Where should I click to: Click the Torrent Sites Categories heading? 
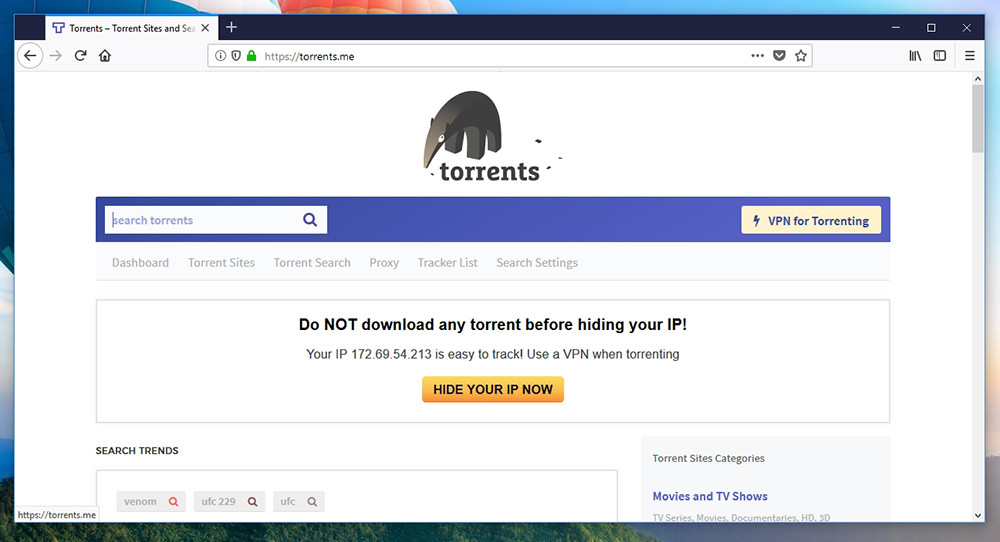(709, 458)
